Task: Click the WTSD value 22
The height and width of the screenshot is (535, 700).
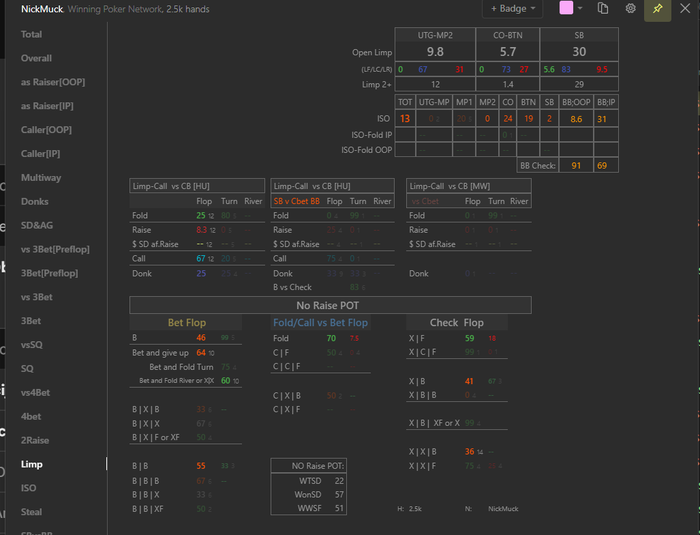Action: [x=339, y=481]
